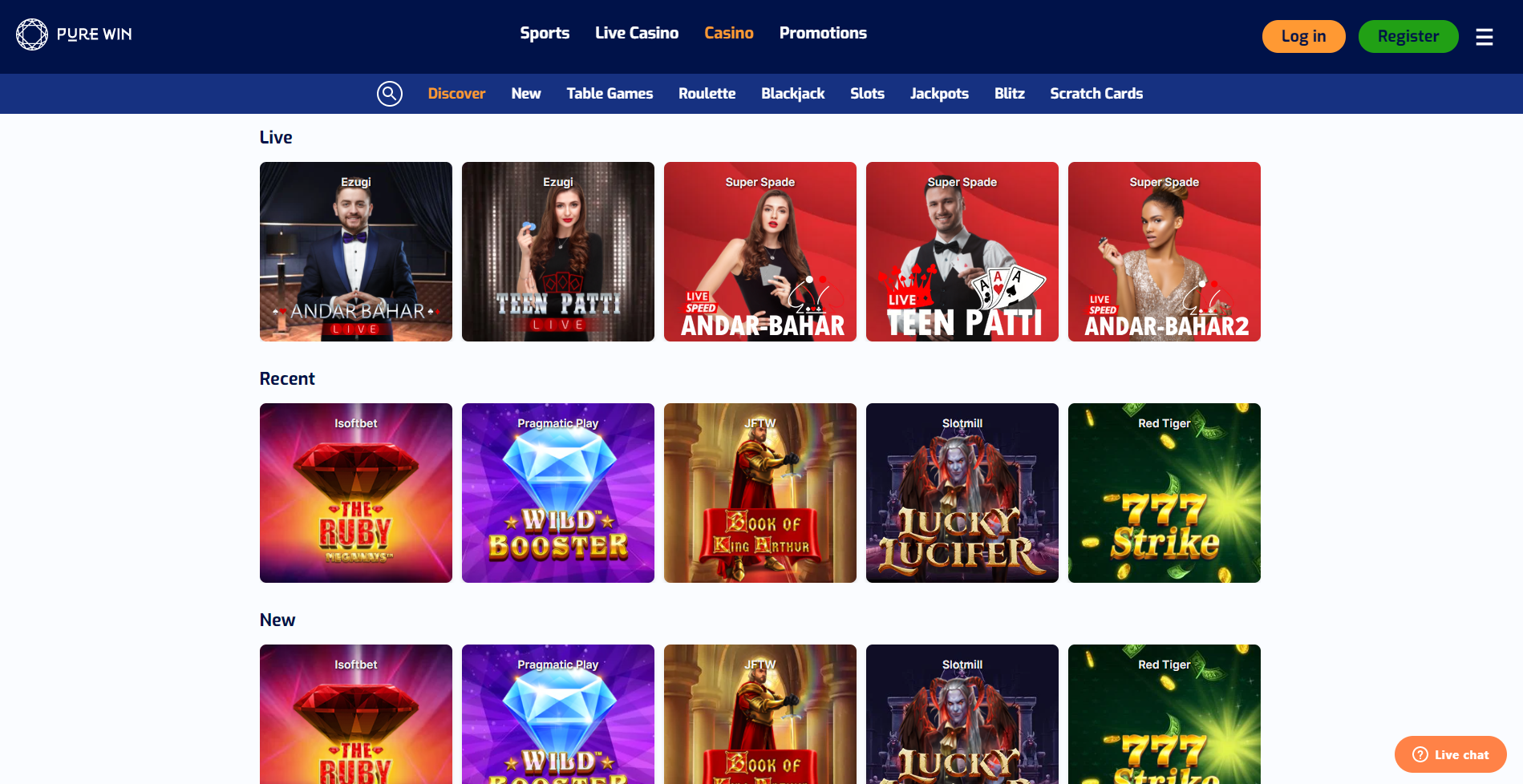Launch Ezugi Teen Patti Live game
This screenshot has width=1523, height=784.
(x=558, y=252)
